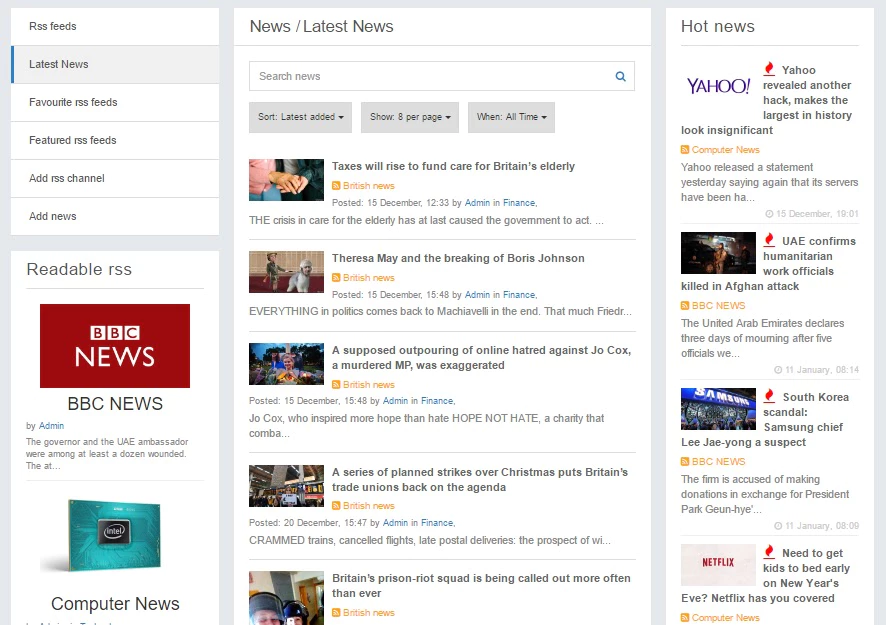Open the Yahoo logo thumbnail in Hot news

pyautogui.click(x=718, y=86)
